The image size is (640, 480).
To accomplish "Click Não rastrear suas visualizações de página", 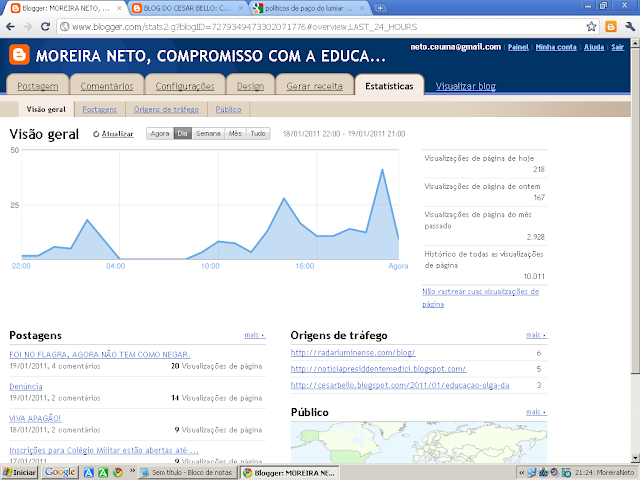I will pyautogui.click(x=480, y=298).
